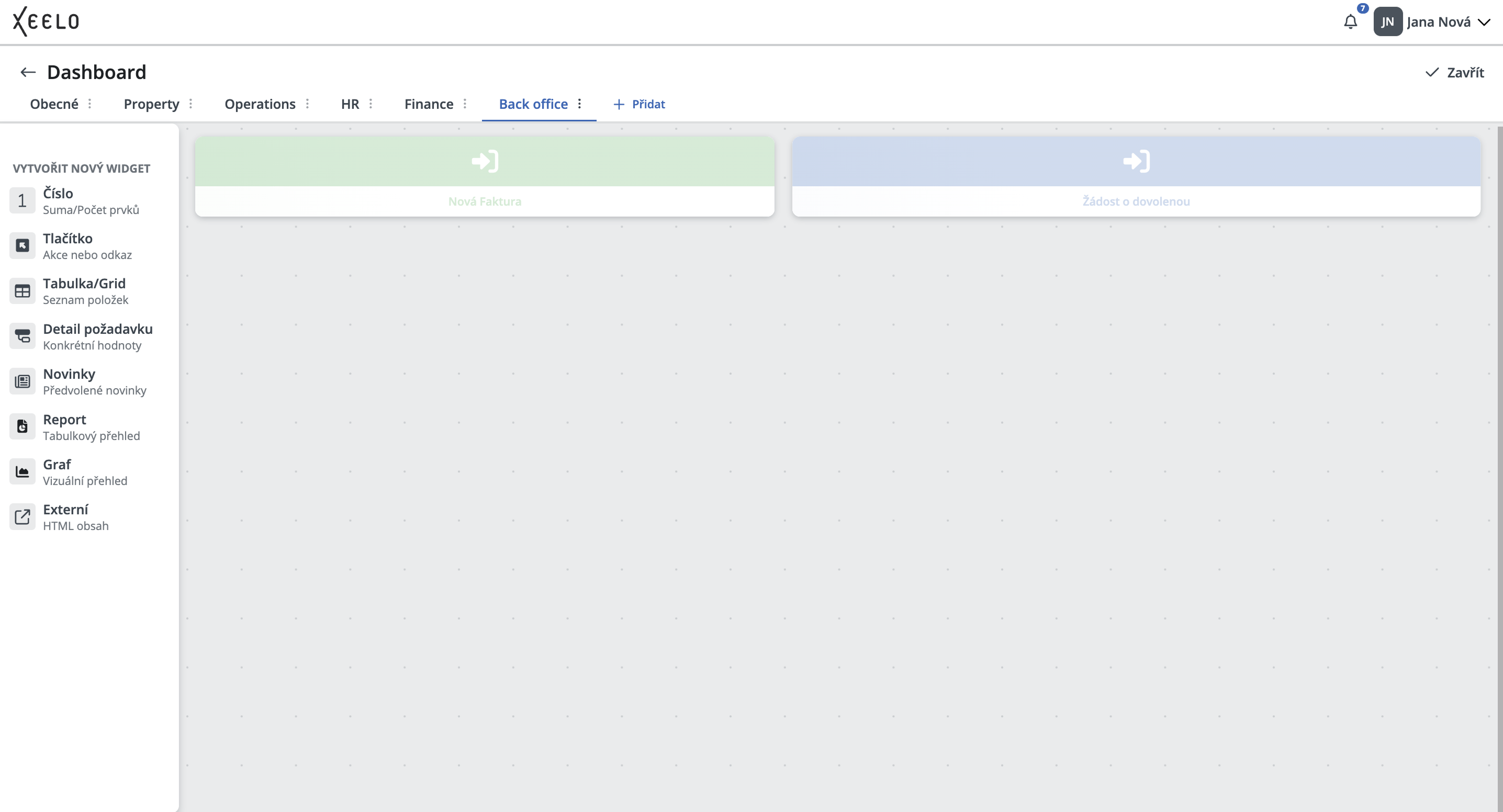Select the Back office tab

pyautogui.click(x=533, y=105)
